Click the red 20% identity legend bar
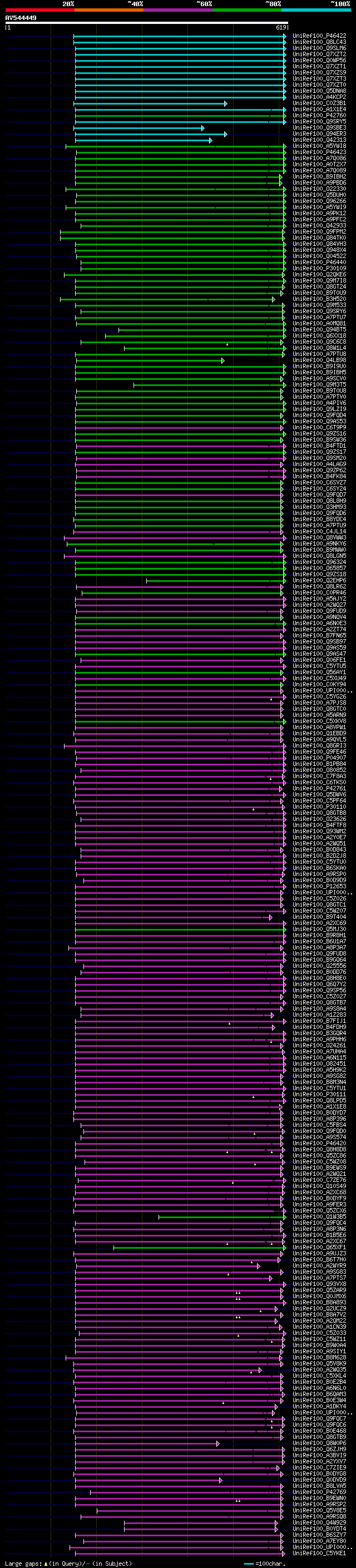 tap(39, 10)
